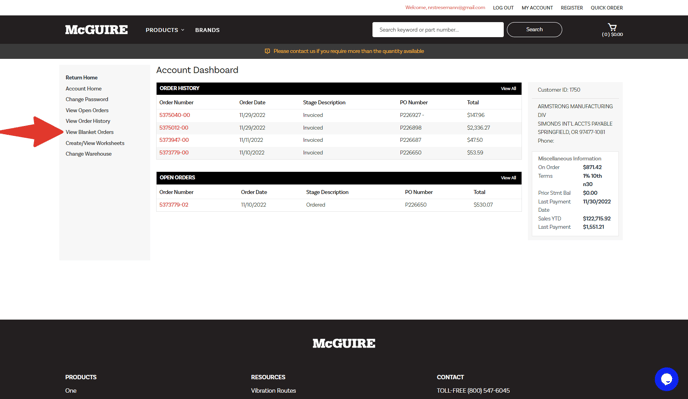The height and width of the screenshot is (399, 688).
Task: Click Return Home in sidebar
Action: (82, 78)
